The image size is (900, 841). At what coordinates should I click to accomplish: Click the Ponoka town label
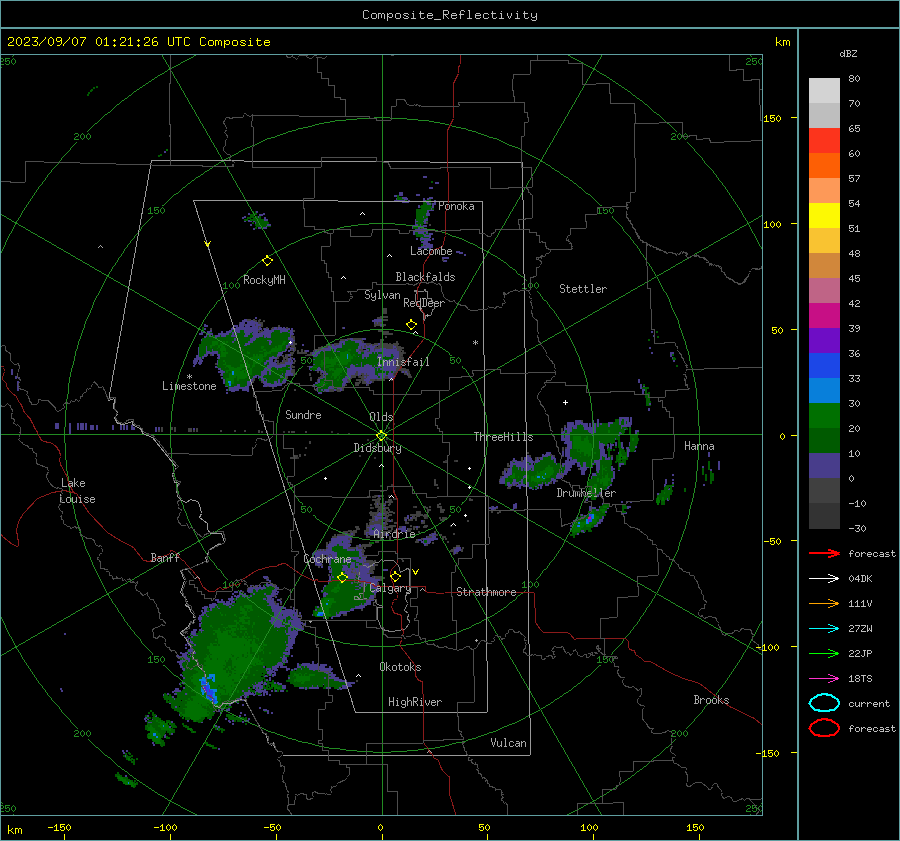click(x=456, y=206)
